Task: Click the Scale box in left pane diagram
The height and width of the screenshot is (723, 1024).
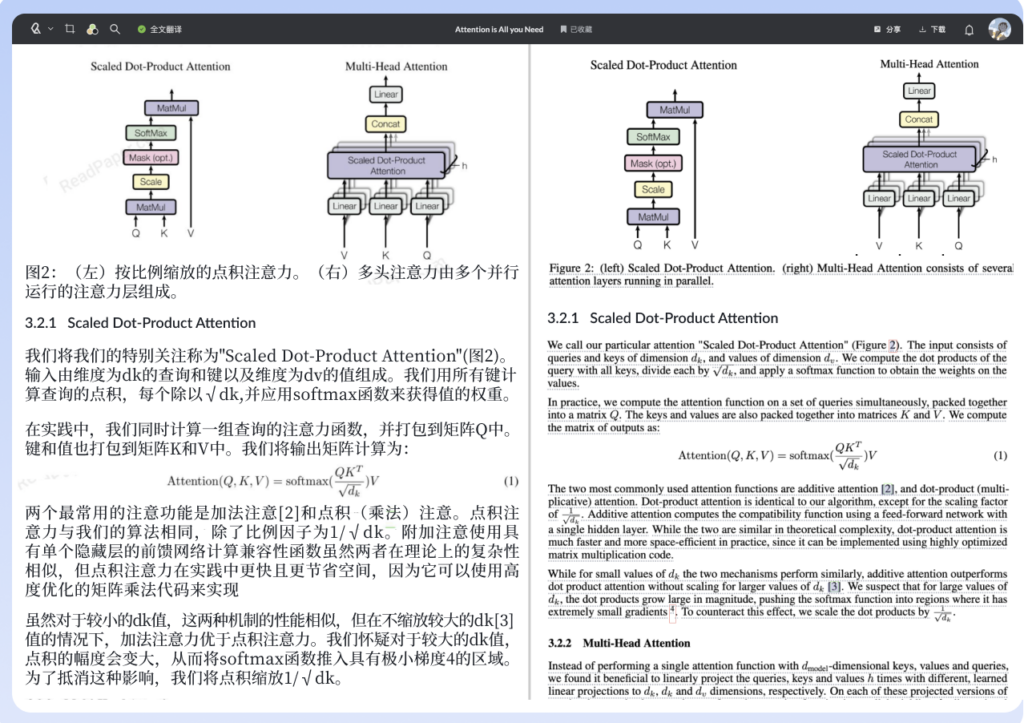Action: point(151,182)
